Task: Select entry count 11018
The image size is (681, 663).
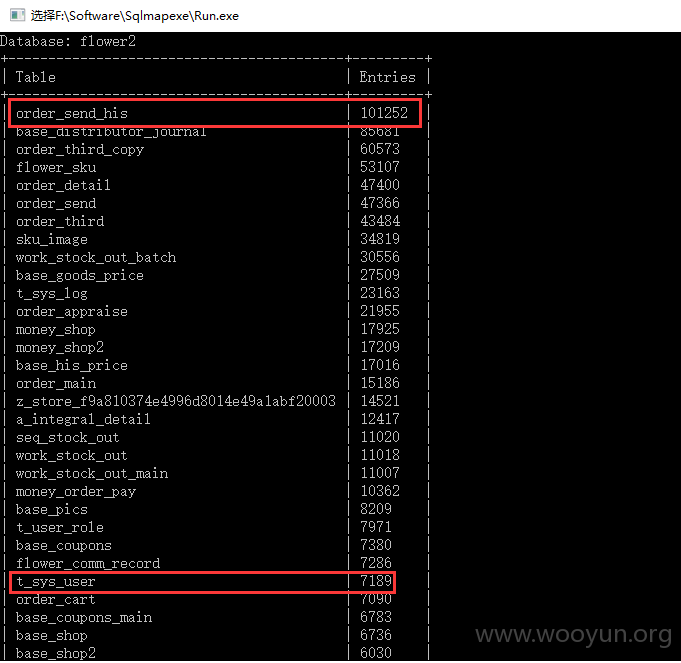Action: coord(380,455)
